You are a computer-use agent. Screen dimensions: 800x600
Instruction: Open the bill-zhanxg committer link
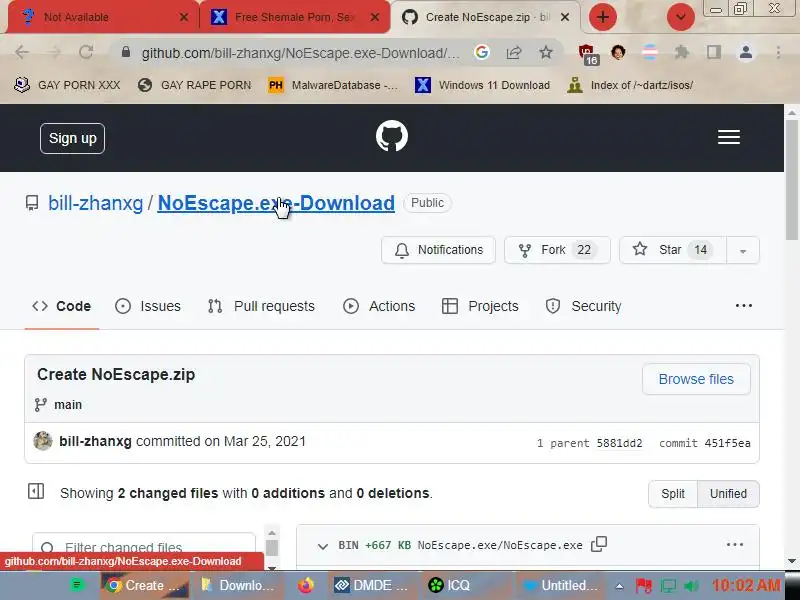(95, 441)
